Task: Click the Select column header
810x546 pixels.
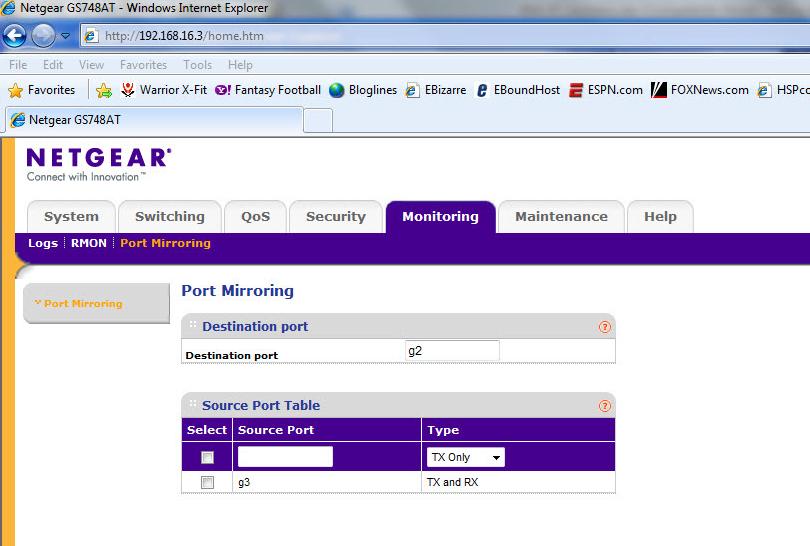Action: point(207,430)
